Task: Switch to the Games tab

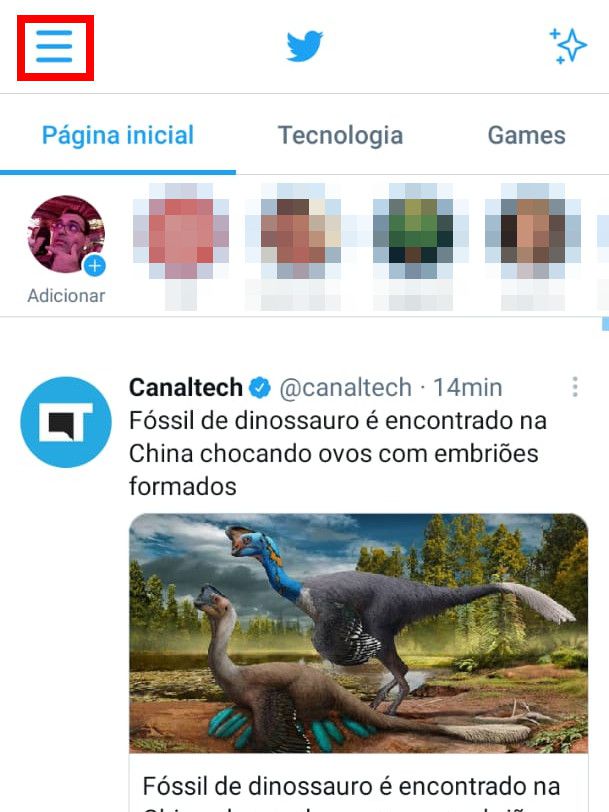Action: 526,135
